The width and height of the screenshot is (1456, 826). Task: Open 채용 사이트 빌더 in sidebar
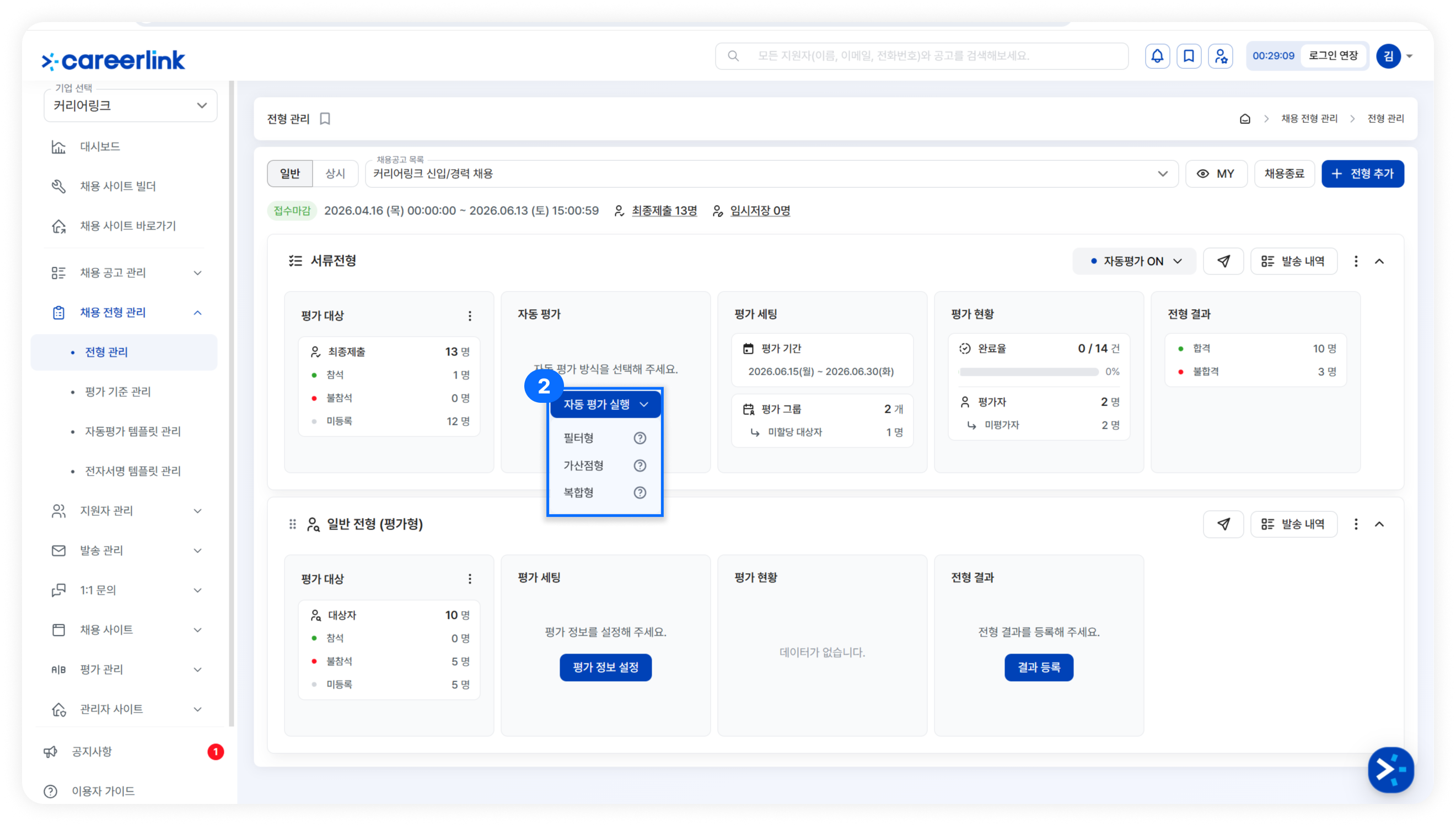(123, 186)
